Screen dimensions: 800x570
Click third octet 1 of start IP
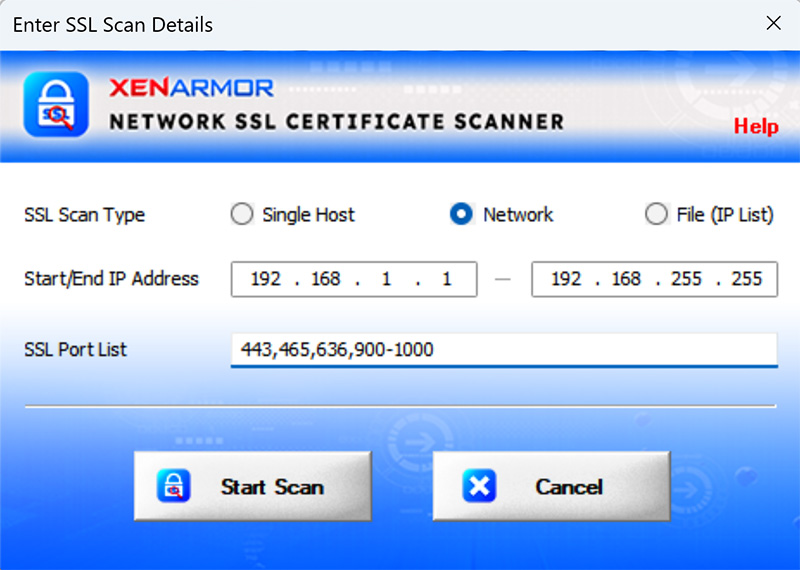pos(386,279)
